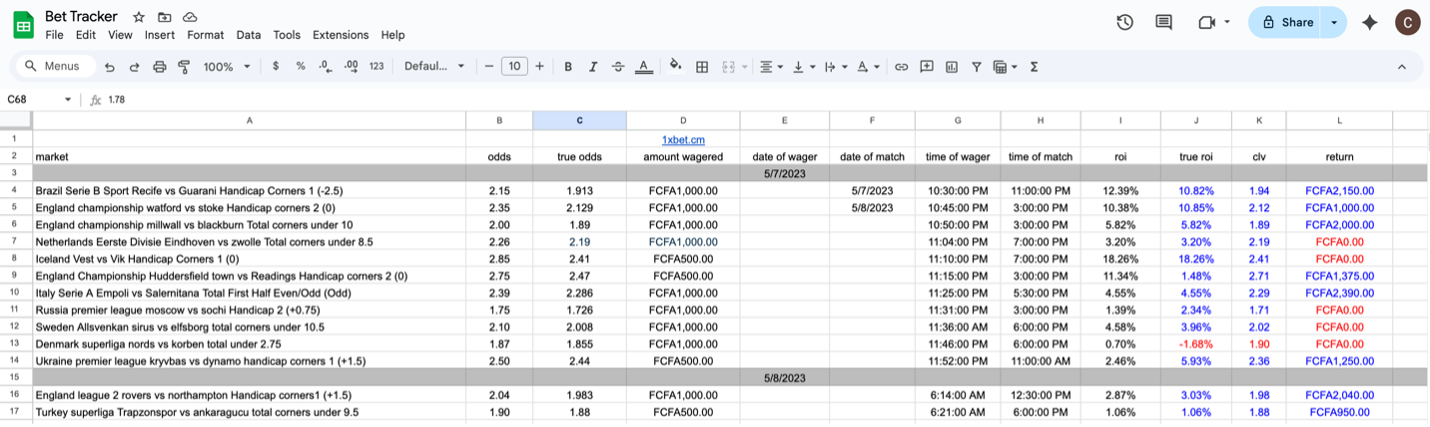Open version history clock icon
Screen dimensions: 1430x427
tap(1125, 22)
